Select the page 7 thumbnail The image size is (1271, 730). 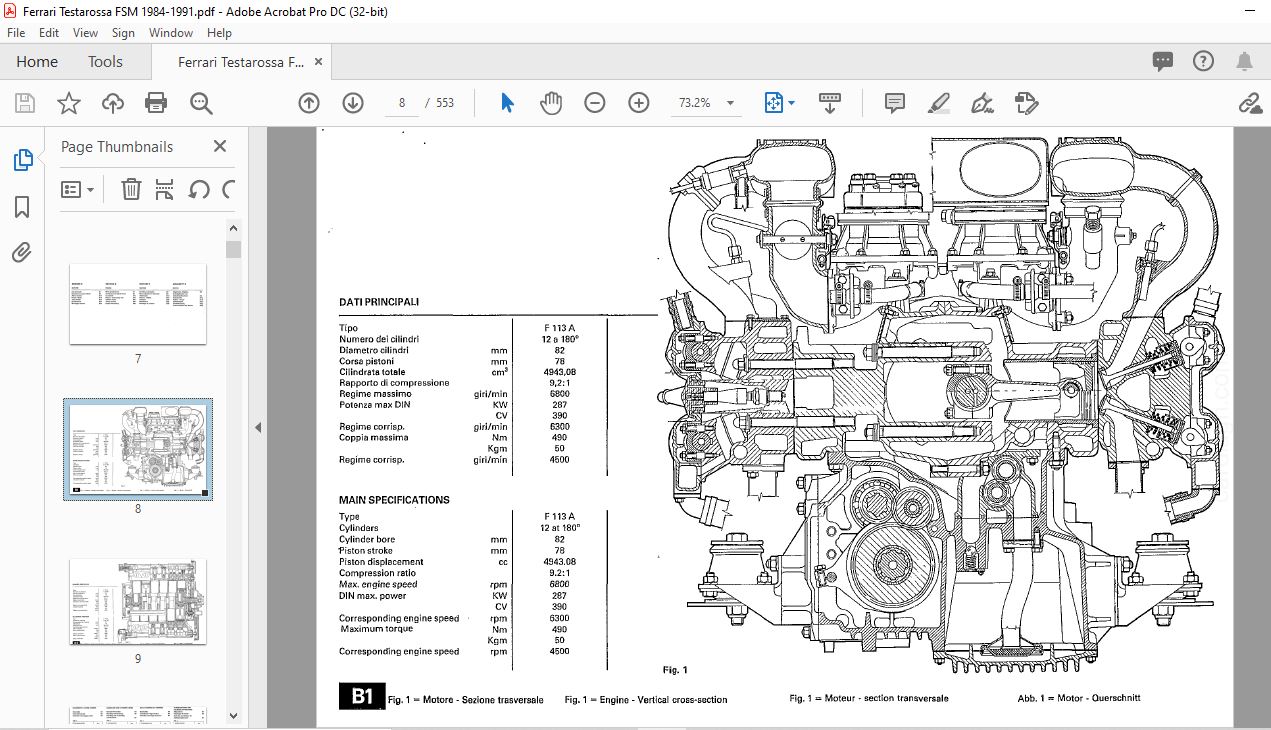pyautogui.click(x=138, y=304)
